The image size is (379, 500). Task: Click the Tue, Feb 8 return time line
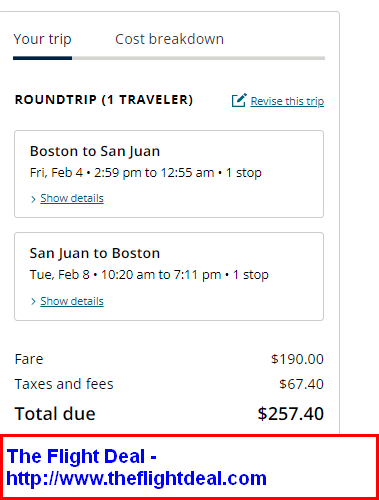pos(149,275)
